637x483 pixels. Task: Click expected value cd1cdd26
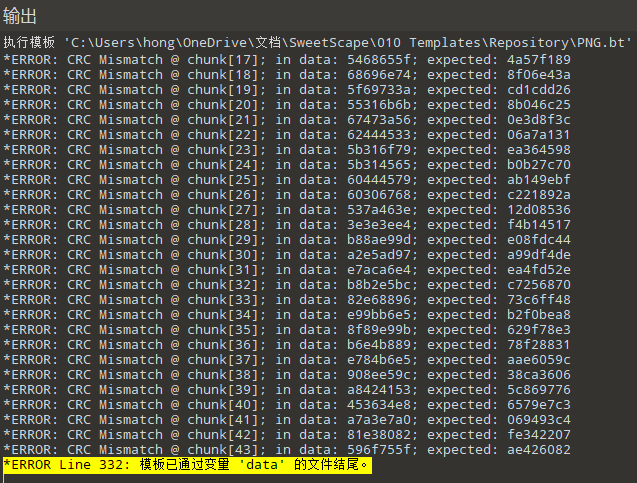[539, 90]
